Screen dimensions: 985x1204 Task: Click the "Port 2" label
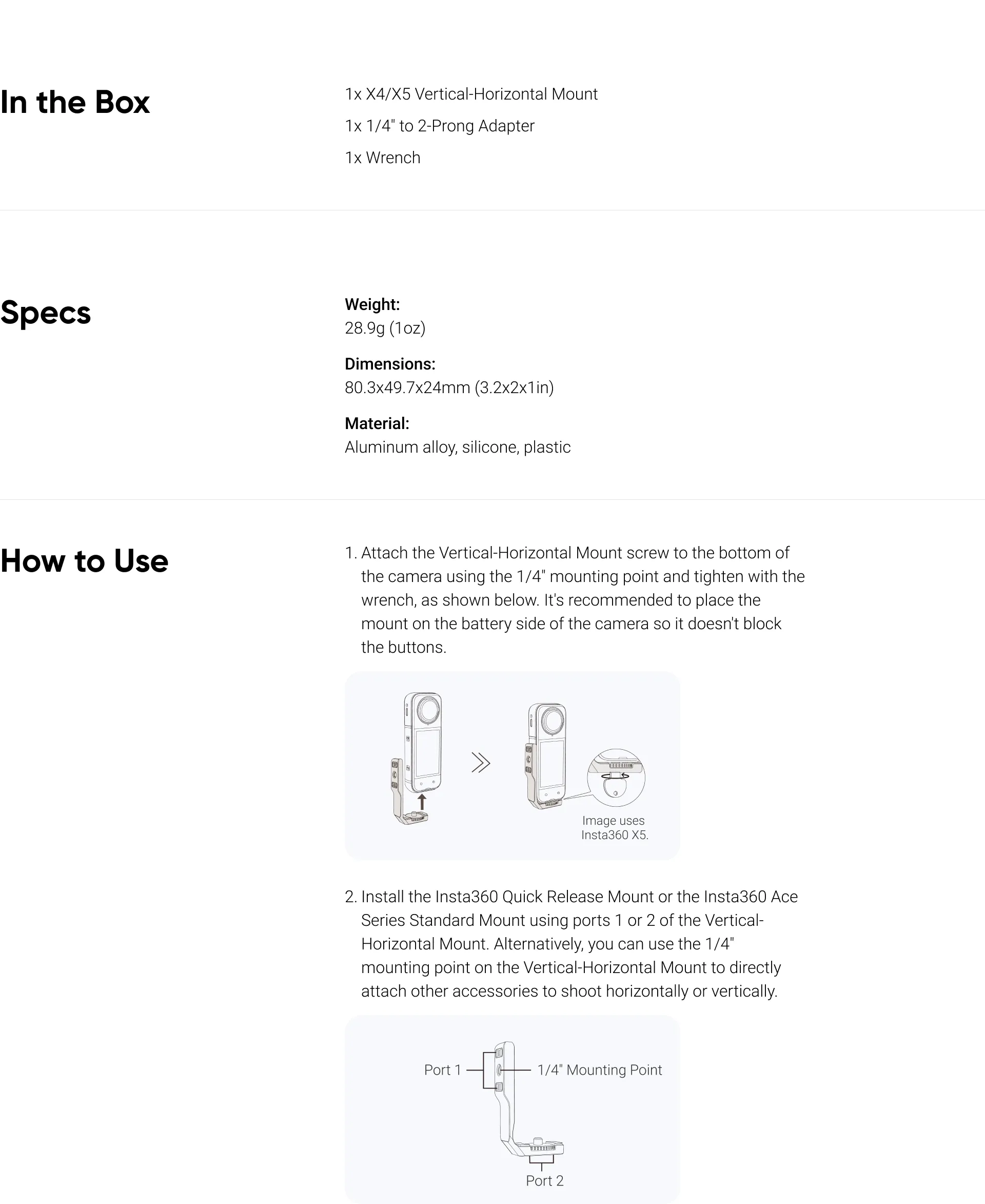[x=544, y=1181]
